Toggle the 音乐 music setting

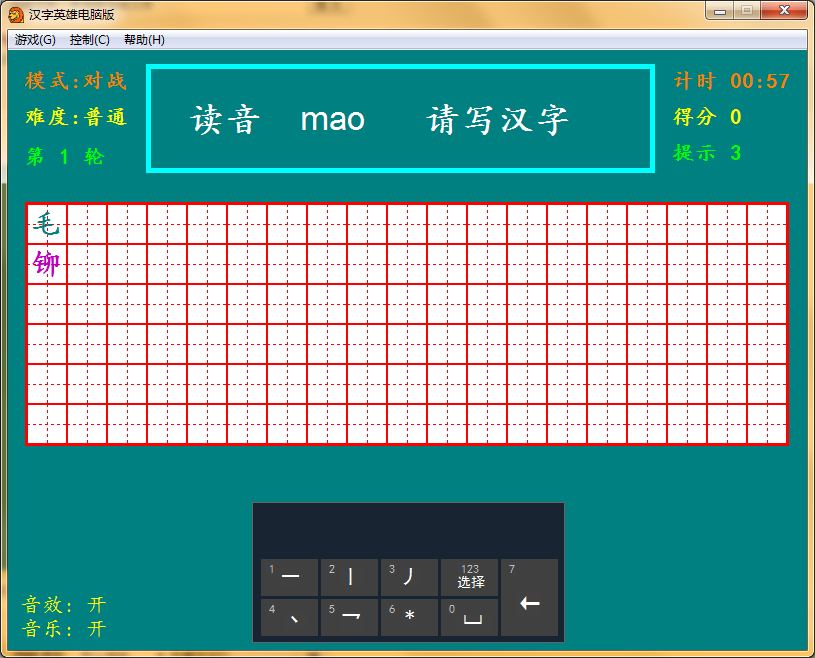(x=64, y=629)
